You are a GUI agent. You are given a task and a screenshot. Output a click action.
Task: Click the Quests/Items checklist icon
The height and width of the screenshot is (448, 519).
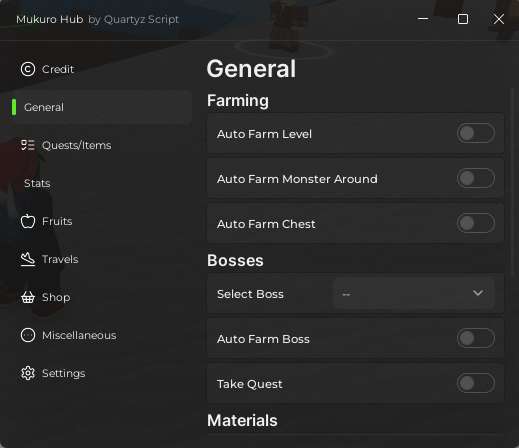point(28,145)
